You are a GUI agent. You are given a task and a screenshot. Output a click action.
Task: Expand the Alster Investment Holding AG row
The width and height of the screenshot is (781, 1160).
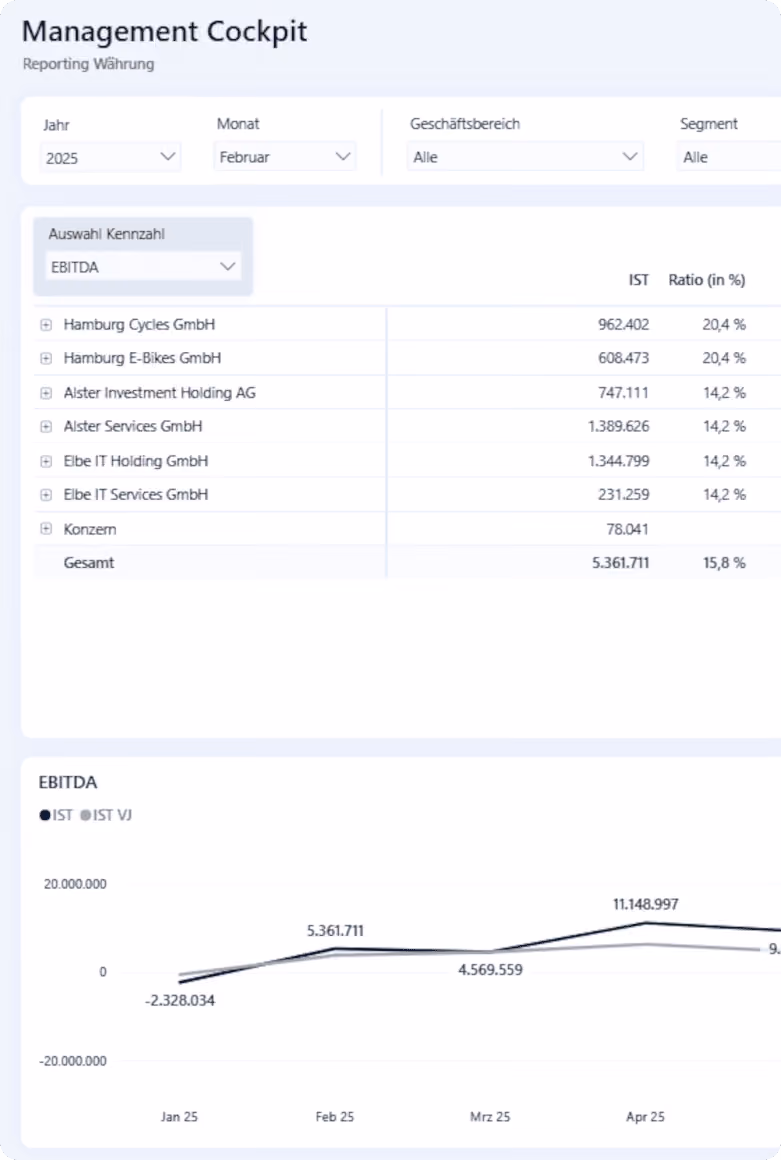[46, 394]
